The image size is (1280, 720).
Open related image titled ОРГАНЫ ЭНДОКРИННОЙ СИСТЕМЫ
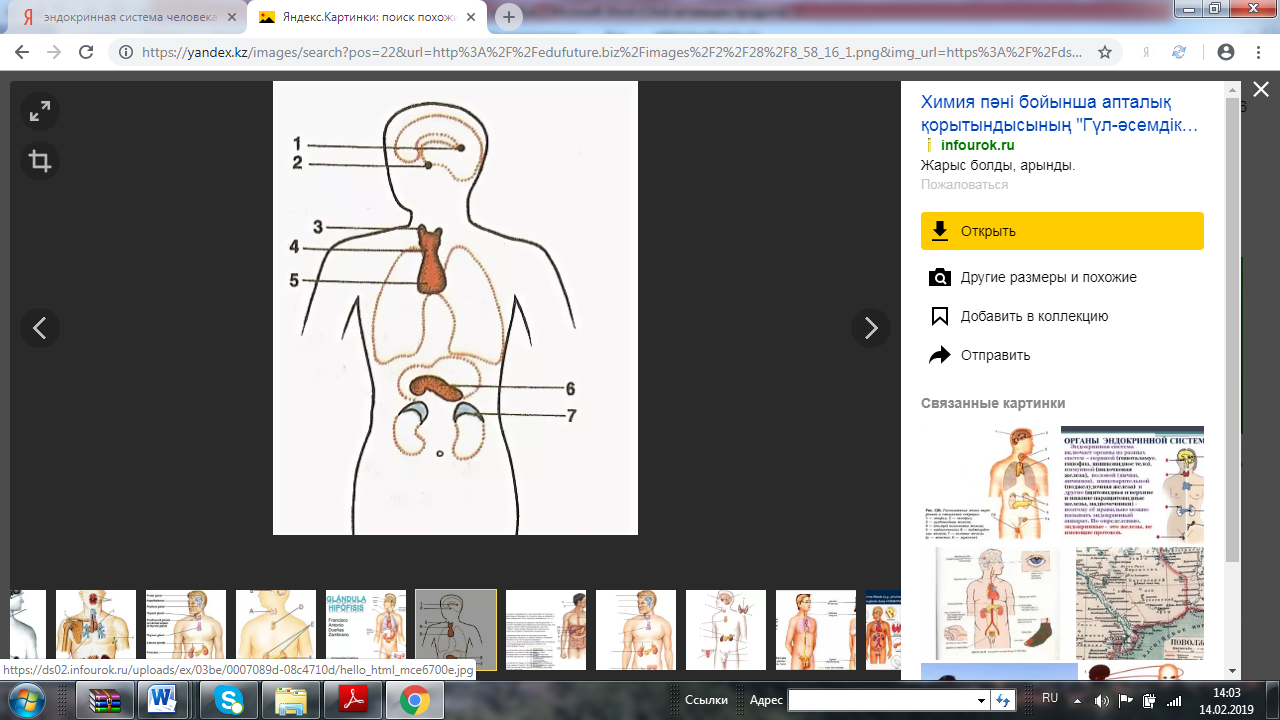coord(1132,483)
